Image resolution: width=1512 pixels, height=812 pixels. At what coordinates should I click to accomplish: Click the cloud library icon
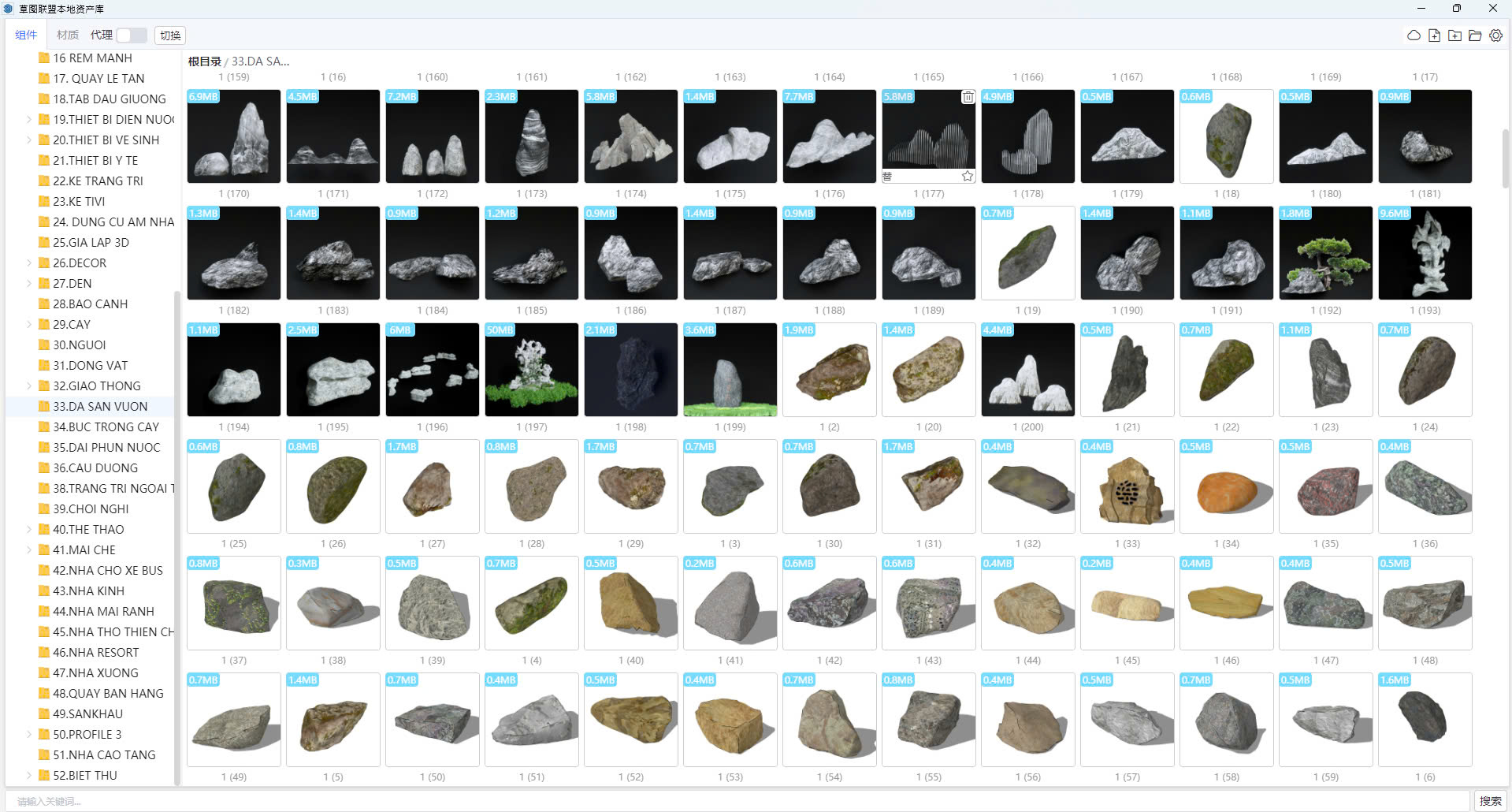tap(1414, 35)
